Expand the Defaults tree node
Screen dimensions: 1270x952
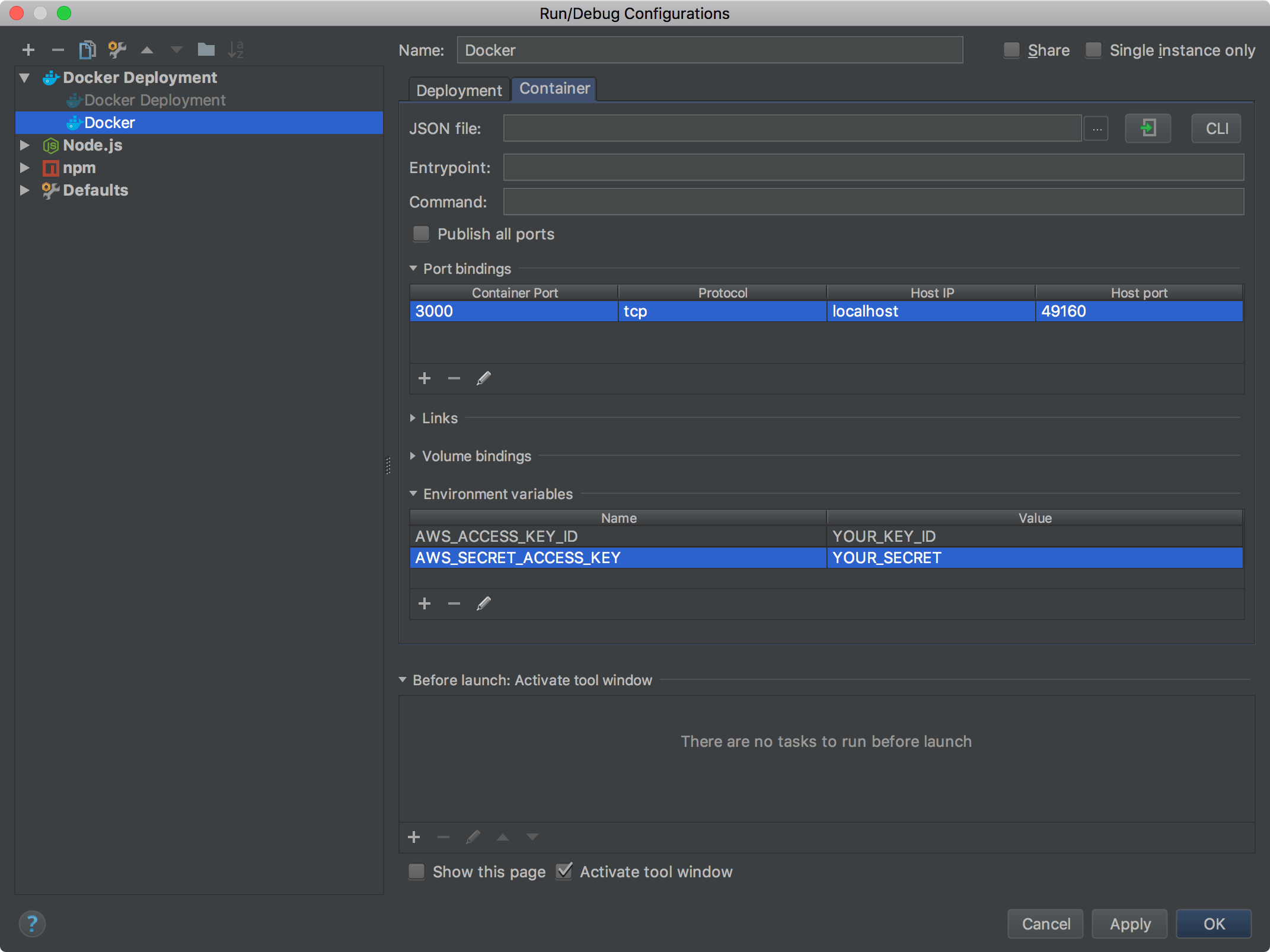tap(24, 190)
